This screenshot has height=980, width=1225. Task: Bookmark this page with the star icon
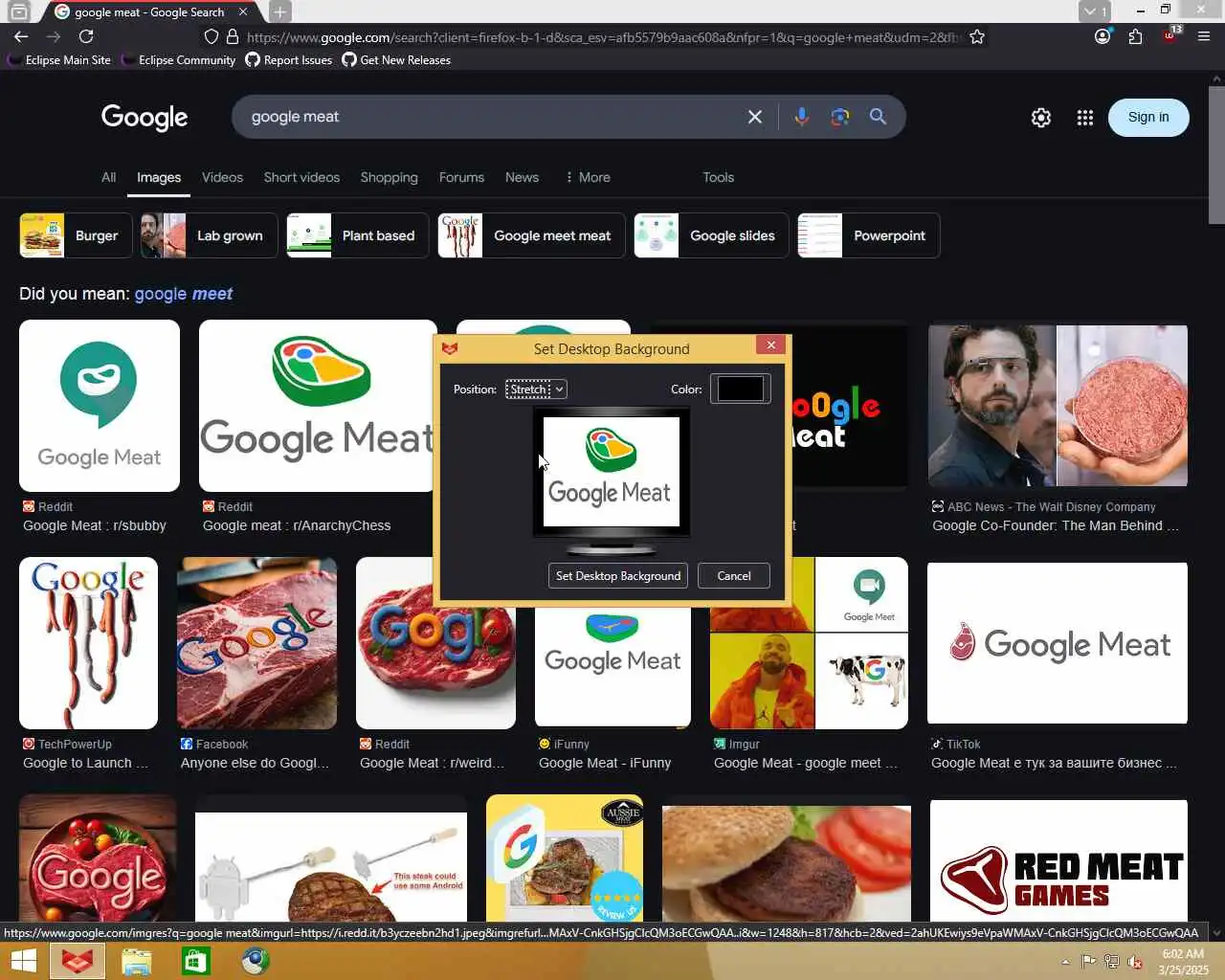(x=977, y=36)
